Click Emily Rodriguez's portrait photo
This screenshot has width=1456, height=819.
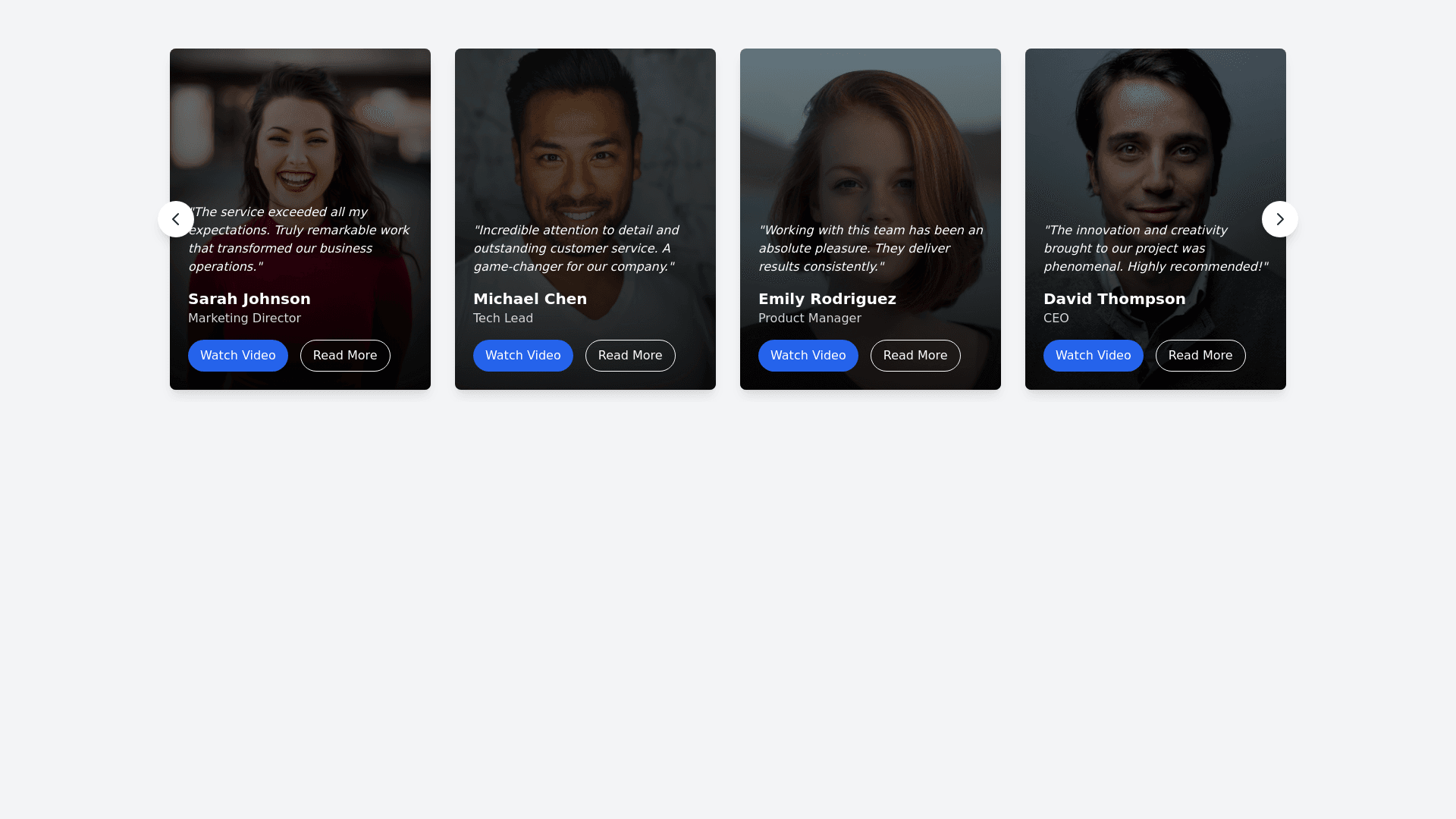pyautogui.click(x=870, y=144)
